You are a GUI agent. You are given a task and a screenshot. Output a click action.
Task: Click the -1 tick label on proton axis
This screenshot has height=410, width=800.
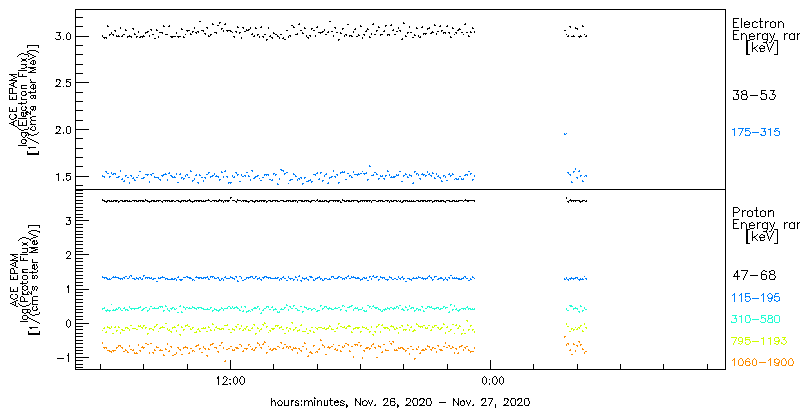(63, 357)
